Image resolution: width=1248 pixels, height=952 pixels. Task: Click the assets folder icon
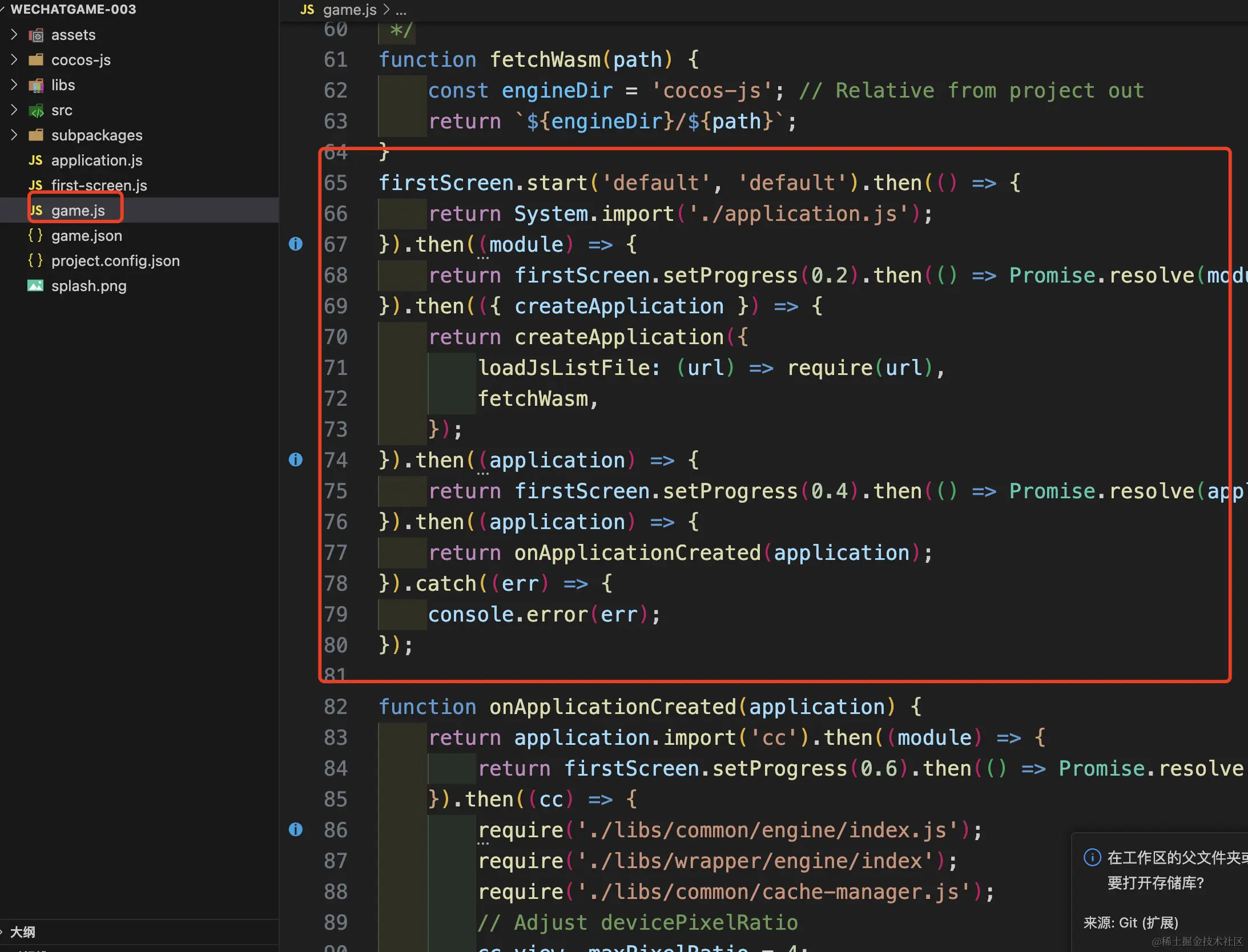(36, 35)
